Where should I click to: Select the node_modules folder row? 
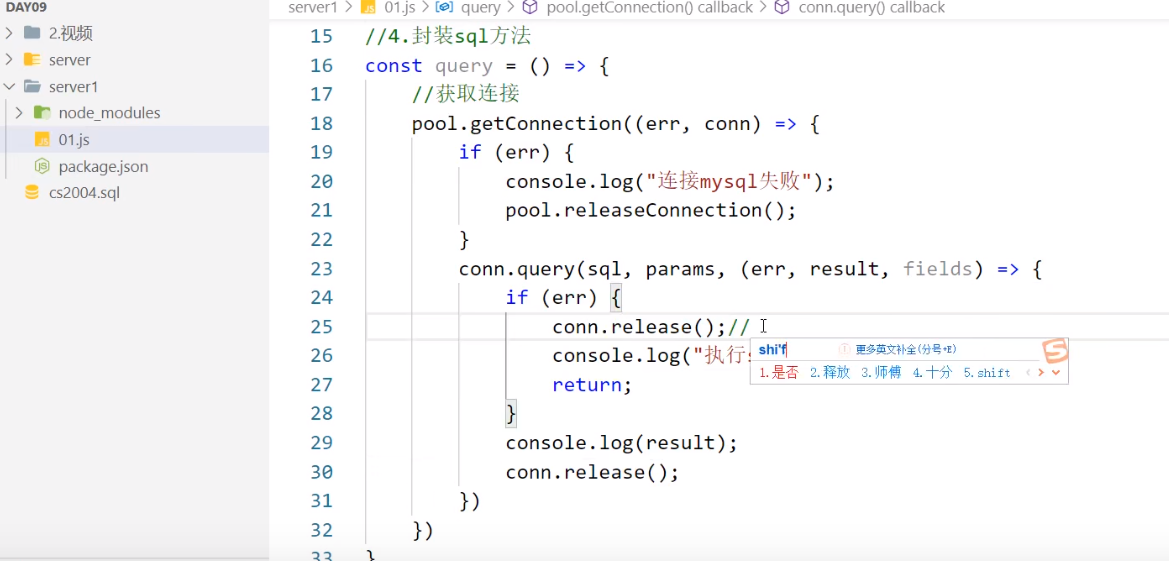coord(134,113)
